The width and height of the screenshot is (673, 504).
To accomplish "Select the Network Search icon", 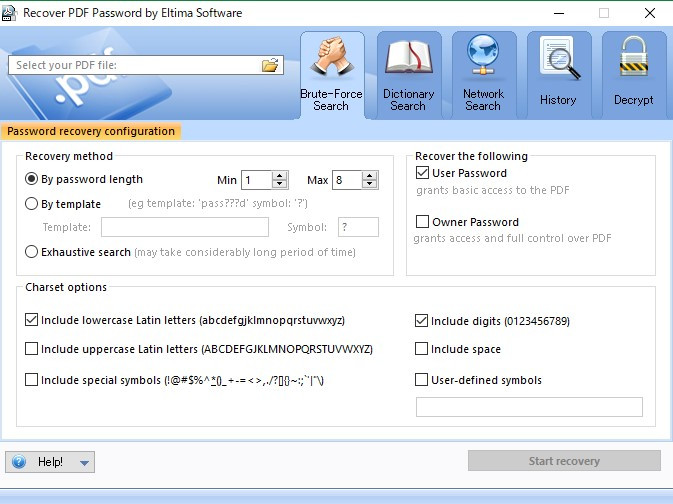I will pyautogui.click(x=483, y=72).
